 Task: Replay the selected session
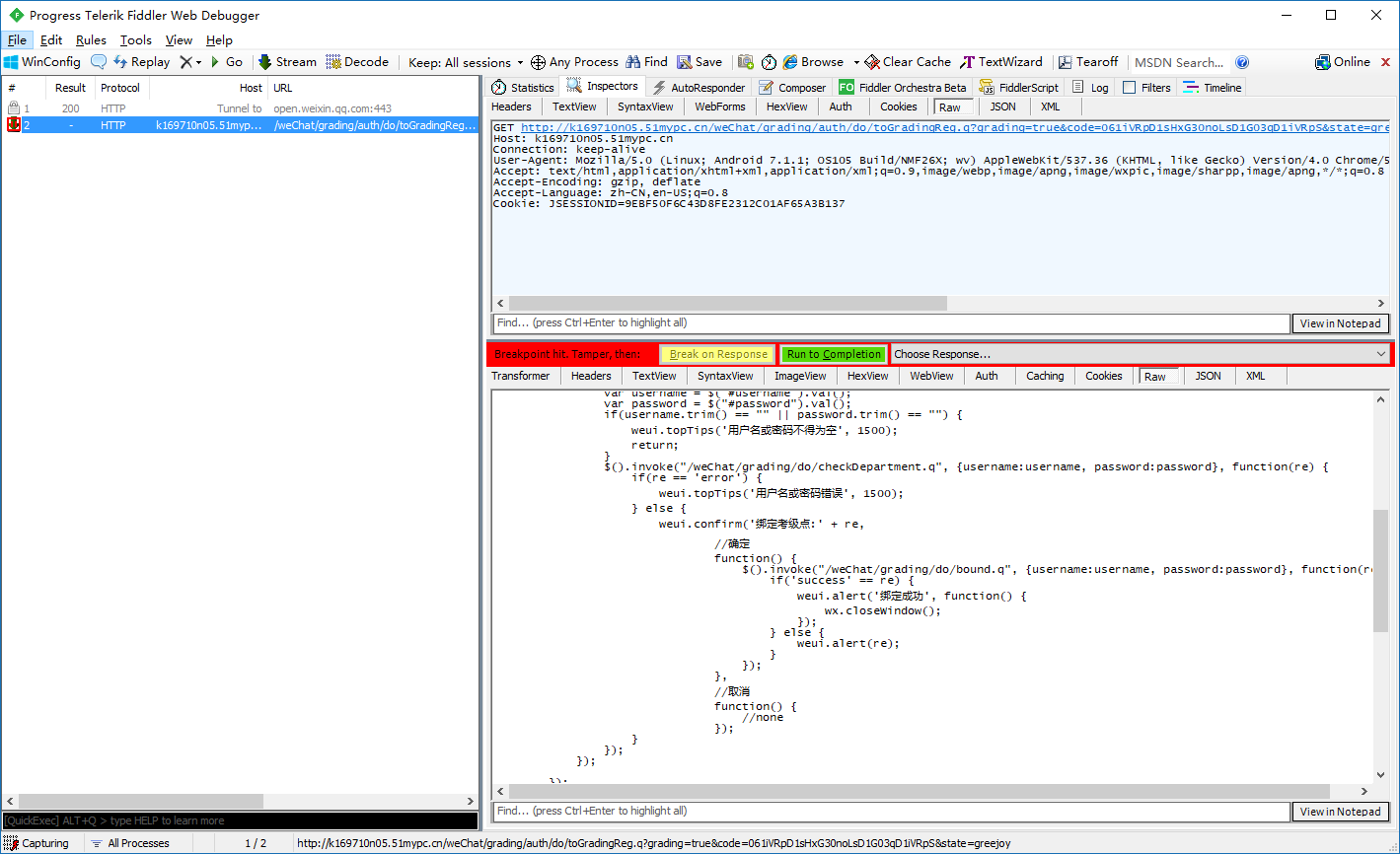click(x=141, y=62)
